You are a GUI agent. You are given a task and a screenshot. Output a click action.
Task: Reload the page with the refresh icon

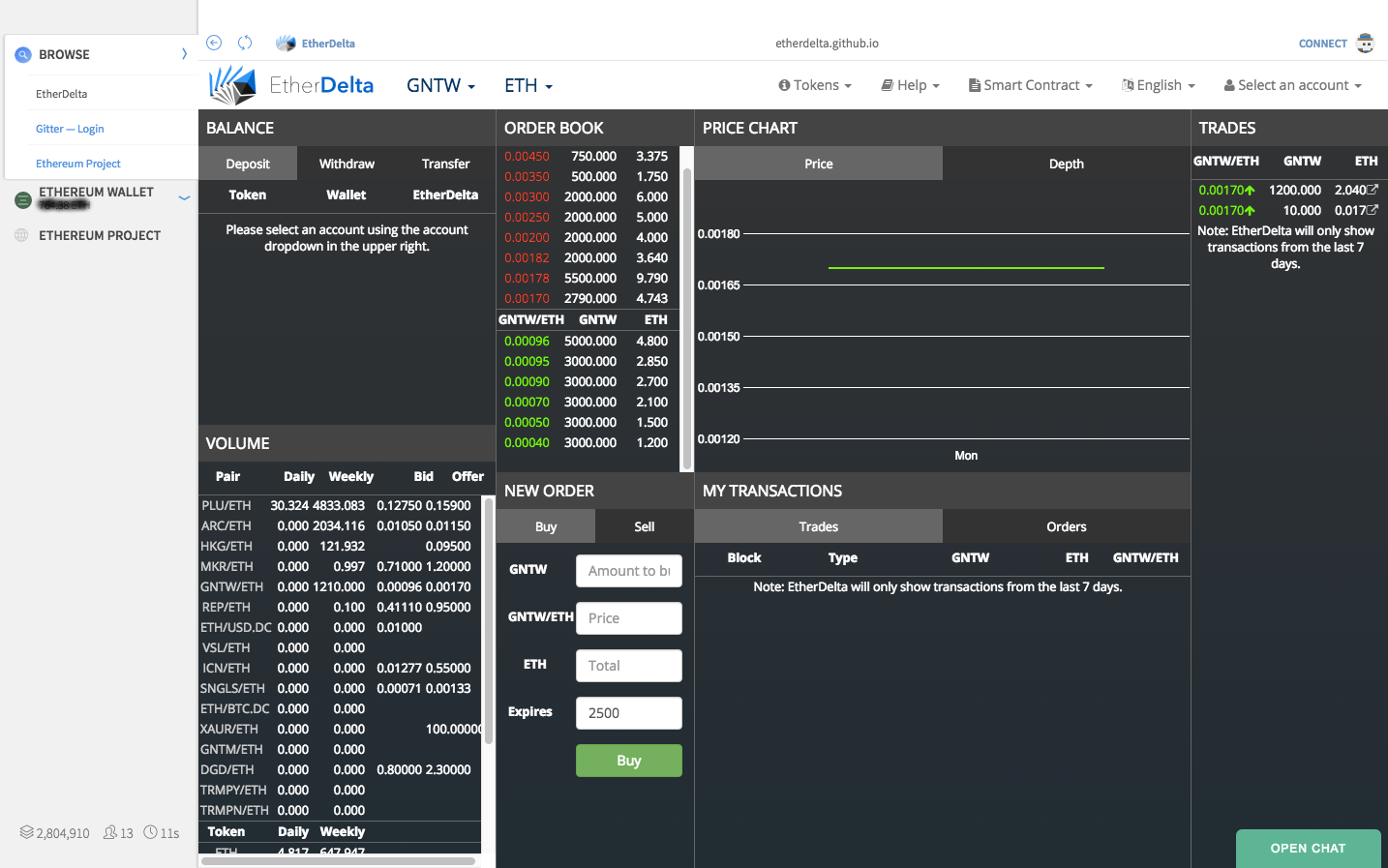point(245,43)
